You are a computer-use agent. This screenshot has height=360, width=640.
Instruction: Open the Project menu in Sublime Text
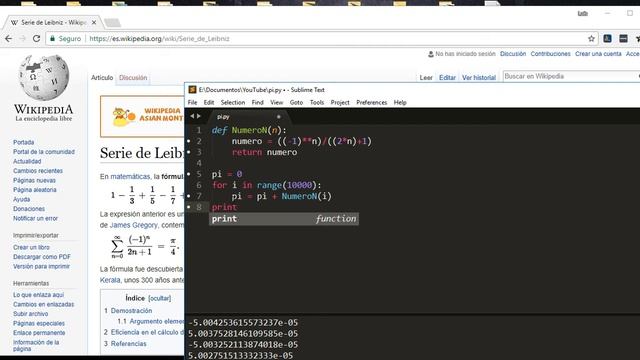340,102
